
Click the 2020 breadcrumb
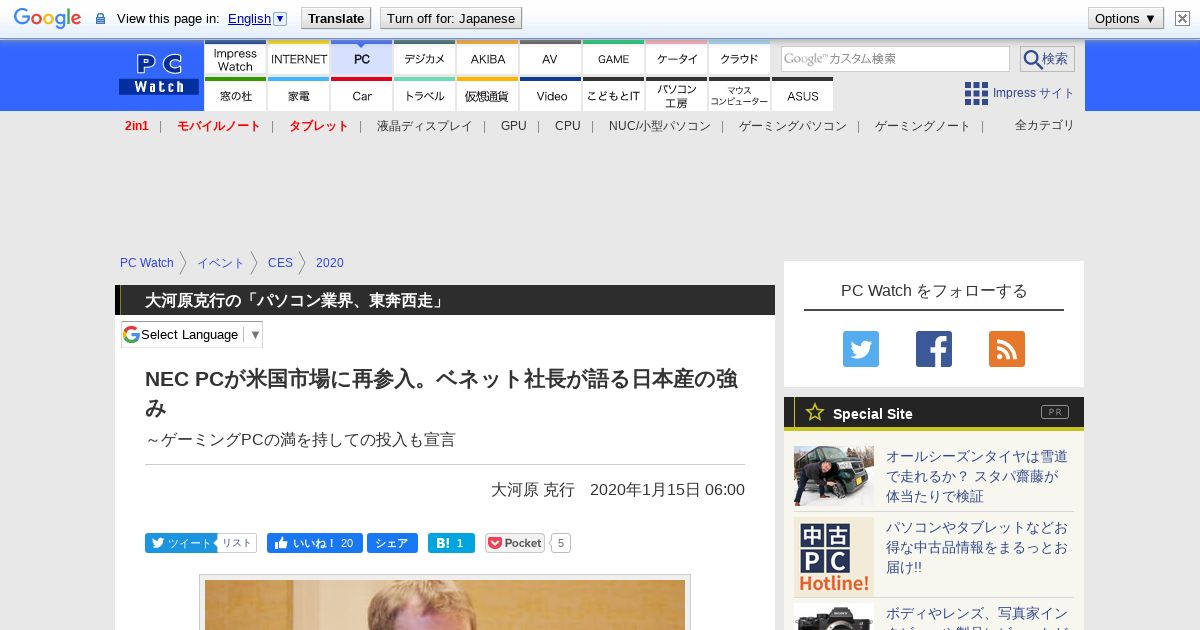pos(330,263)
